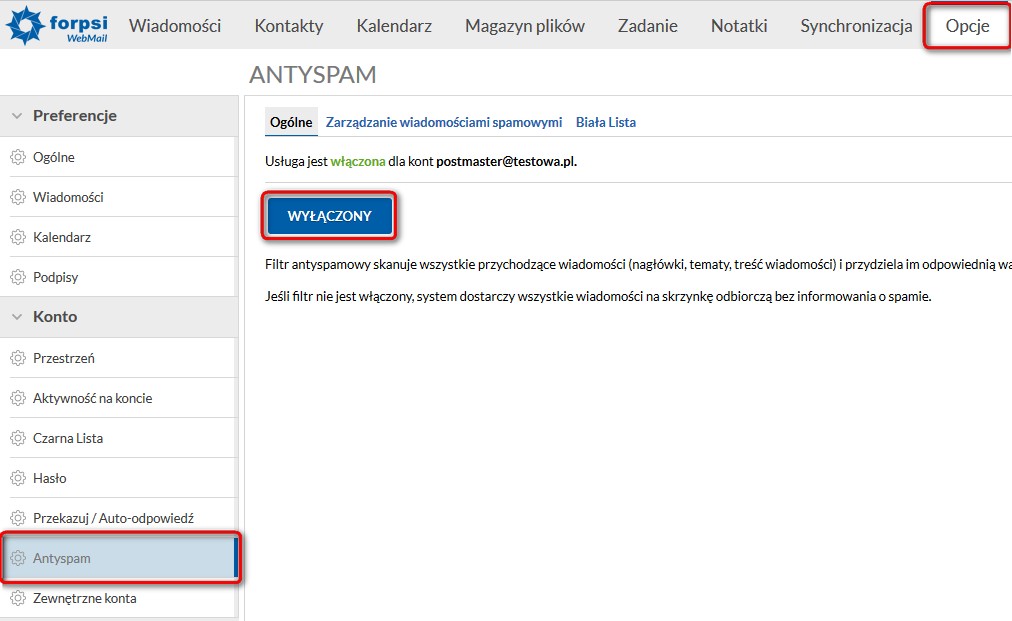Click the gear icon beside Wiadomości in sidebar
Viewport: 1012px width, 621px height.
(18, 197)
